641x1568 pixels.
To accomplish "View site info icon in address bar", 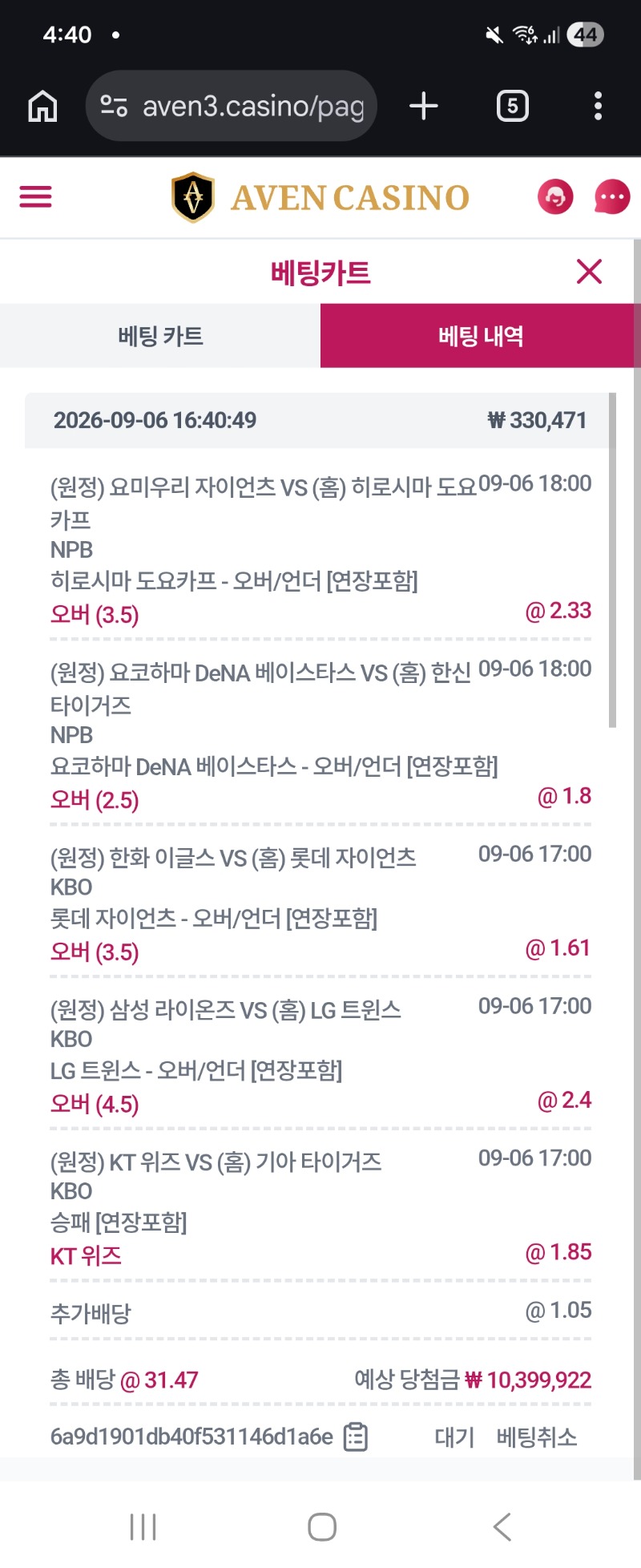I will (114, 106).
